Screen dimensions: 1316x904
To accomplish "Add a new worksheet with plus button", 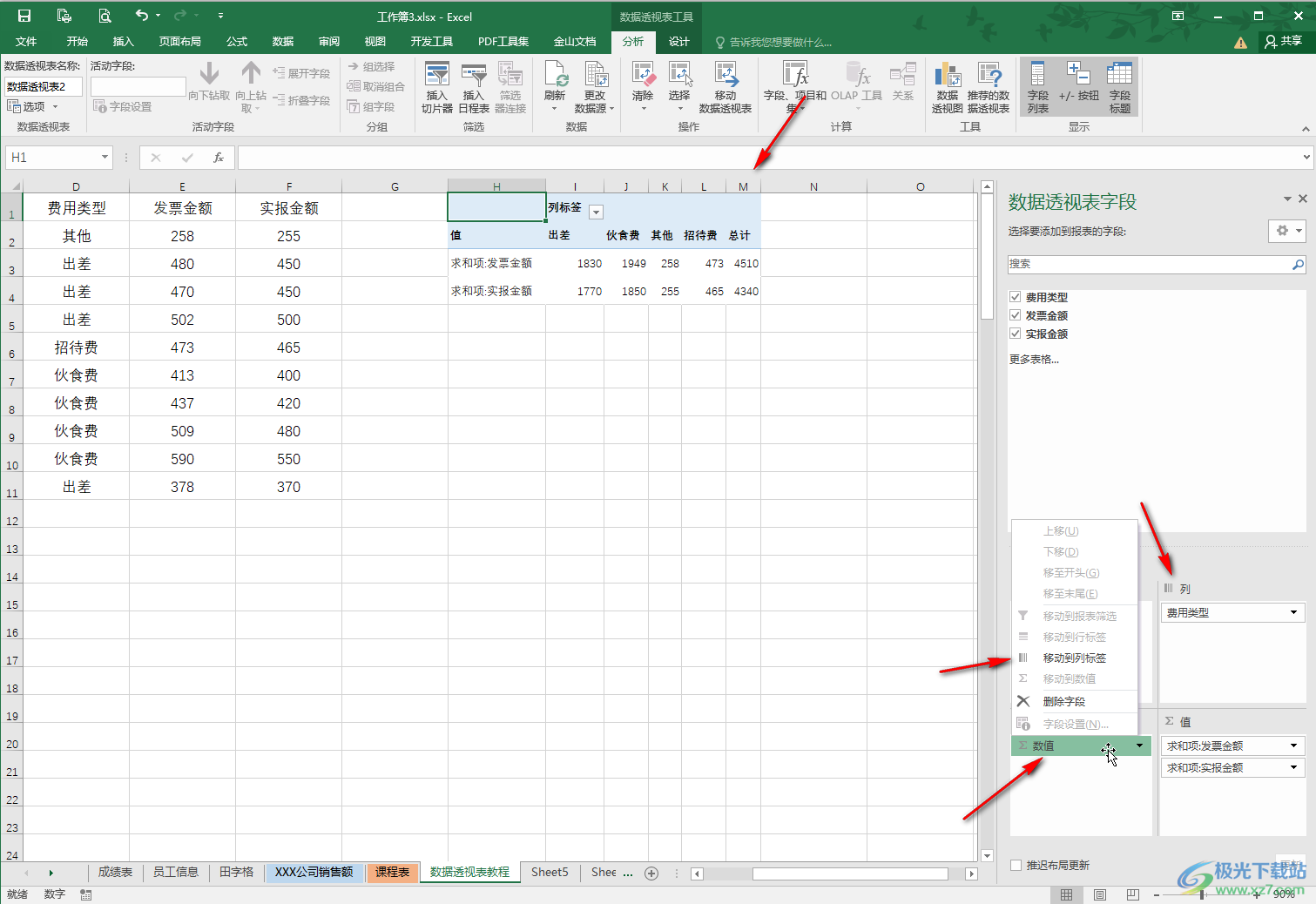I will [651, 873].
